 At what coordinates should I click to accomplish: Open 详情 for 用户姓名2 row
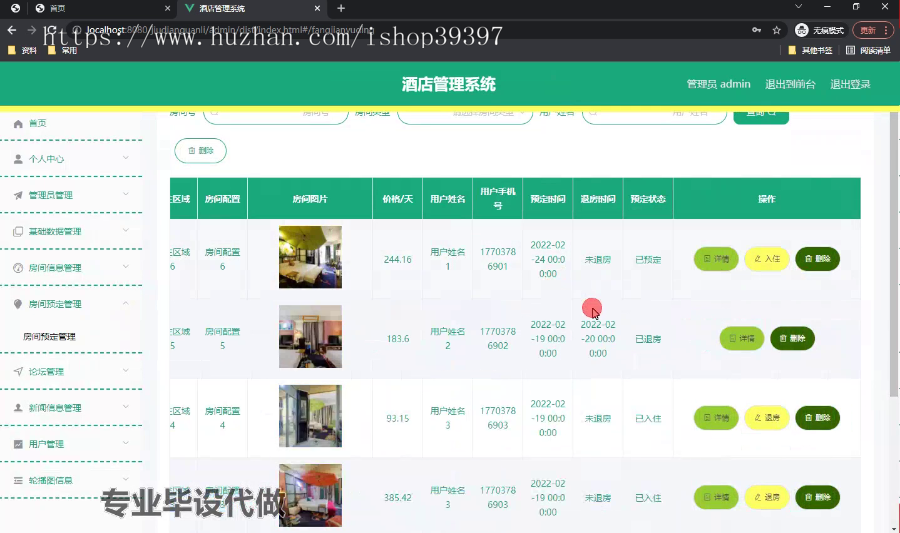(742, 339)
